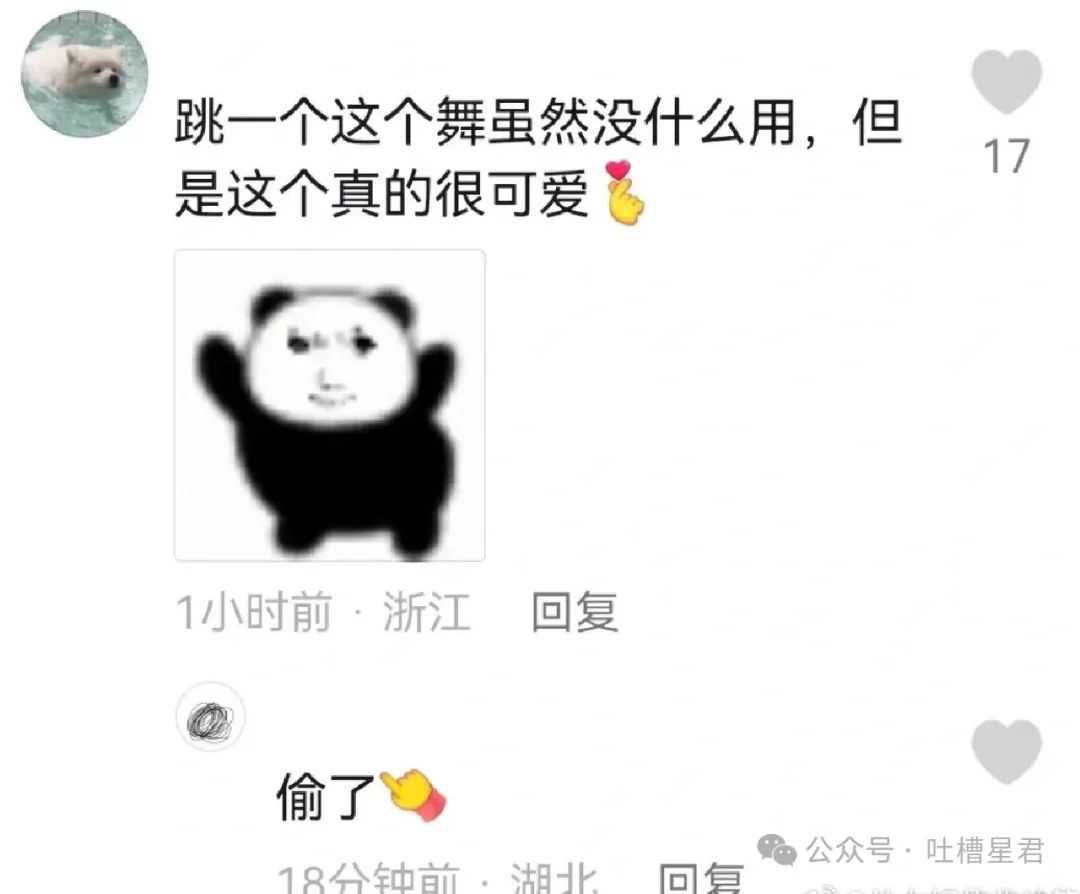Click the 浙江 location label
This screenshot has height=894, width=1080.
(427, 612)
